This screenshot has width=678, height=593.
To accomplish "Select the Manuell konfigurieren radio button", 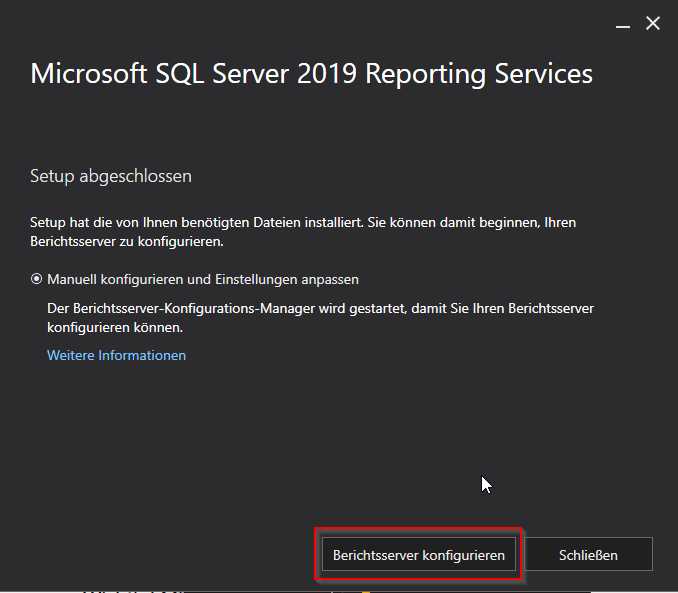I will [x=37, y=280].
